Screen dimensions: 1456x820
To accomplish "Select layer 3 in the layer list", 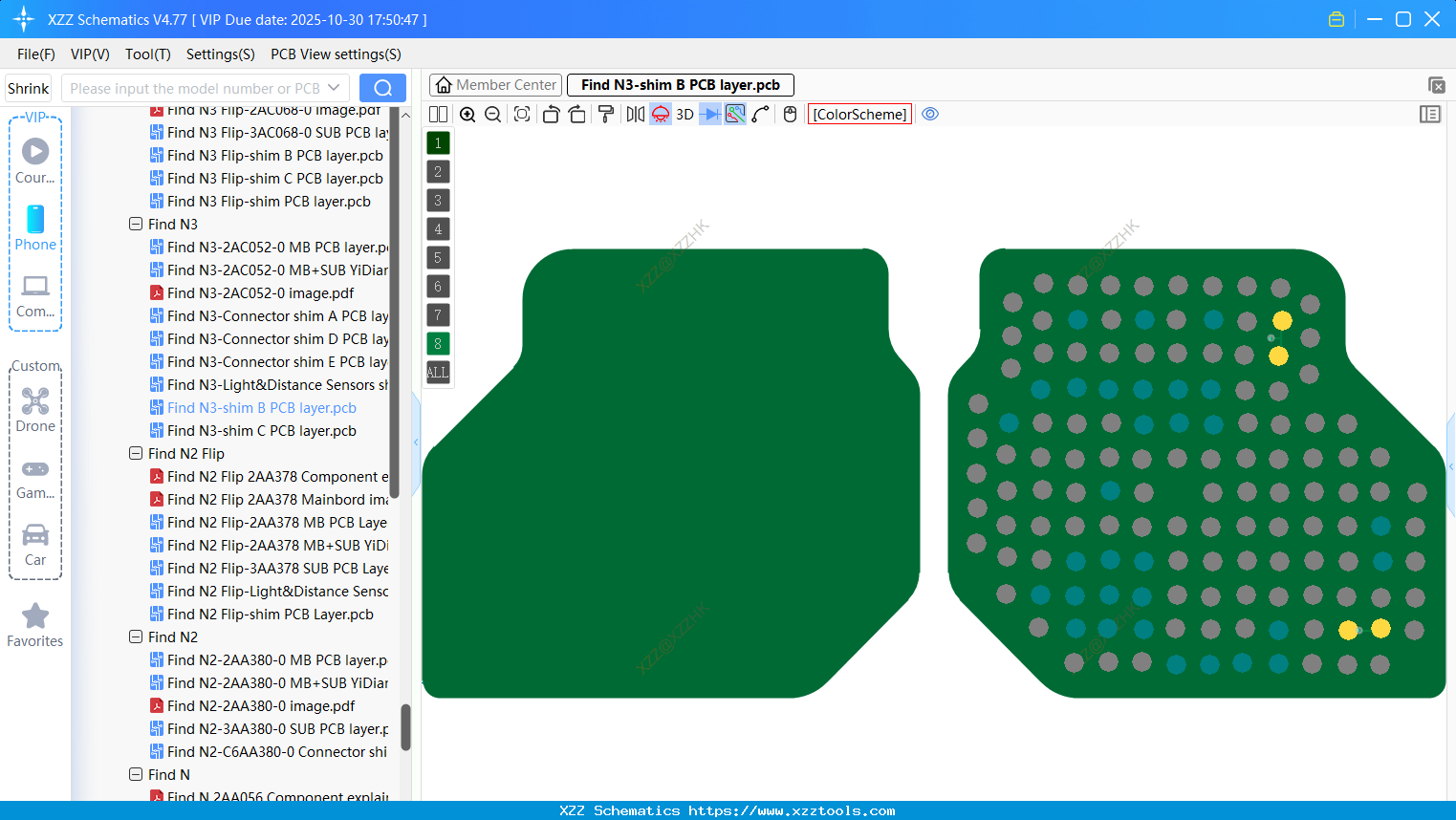I will (x=437, y=200).
